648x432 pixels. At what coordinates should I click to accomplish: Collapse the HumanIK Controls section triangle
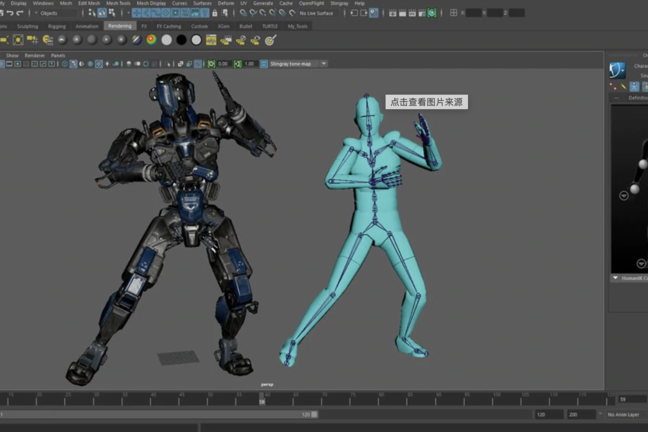[x=615, y=278]
